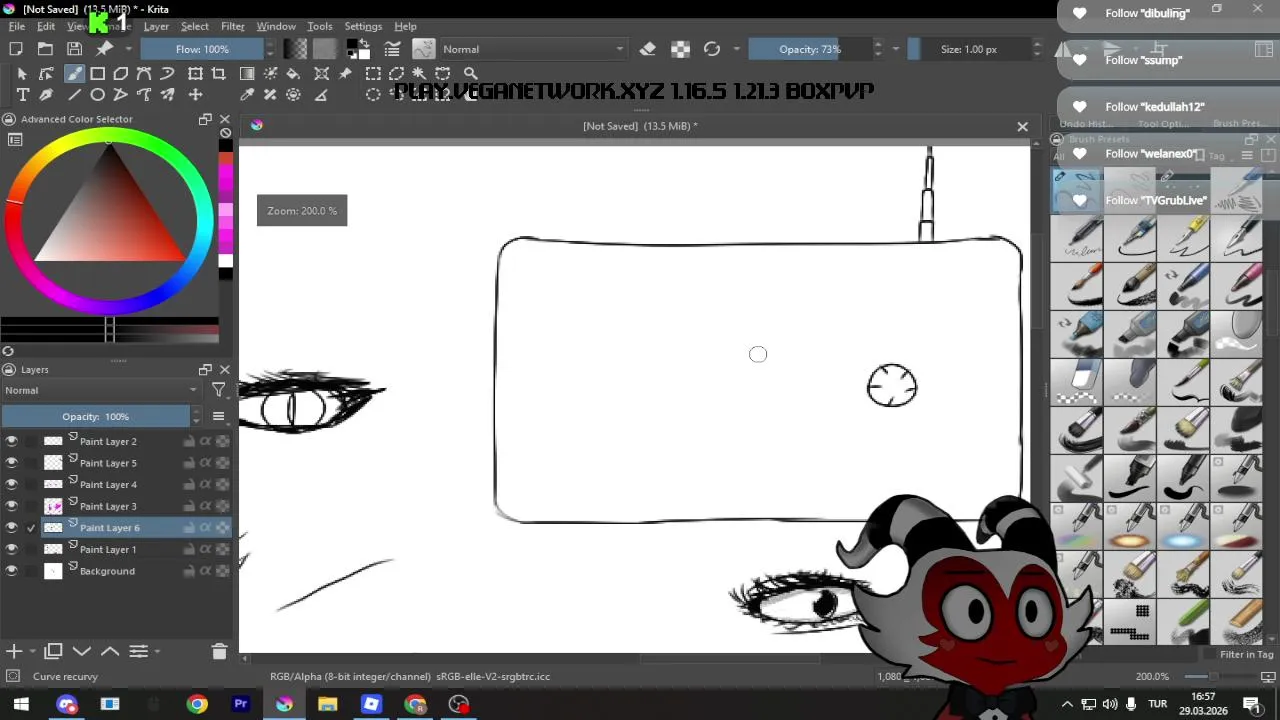
Task: Toggle eraser mode in toolbar
Action: 648,48
